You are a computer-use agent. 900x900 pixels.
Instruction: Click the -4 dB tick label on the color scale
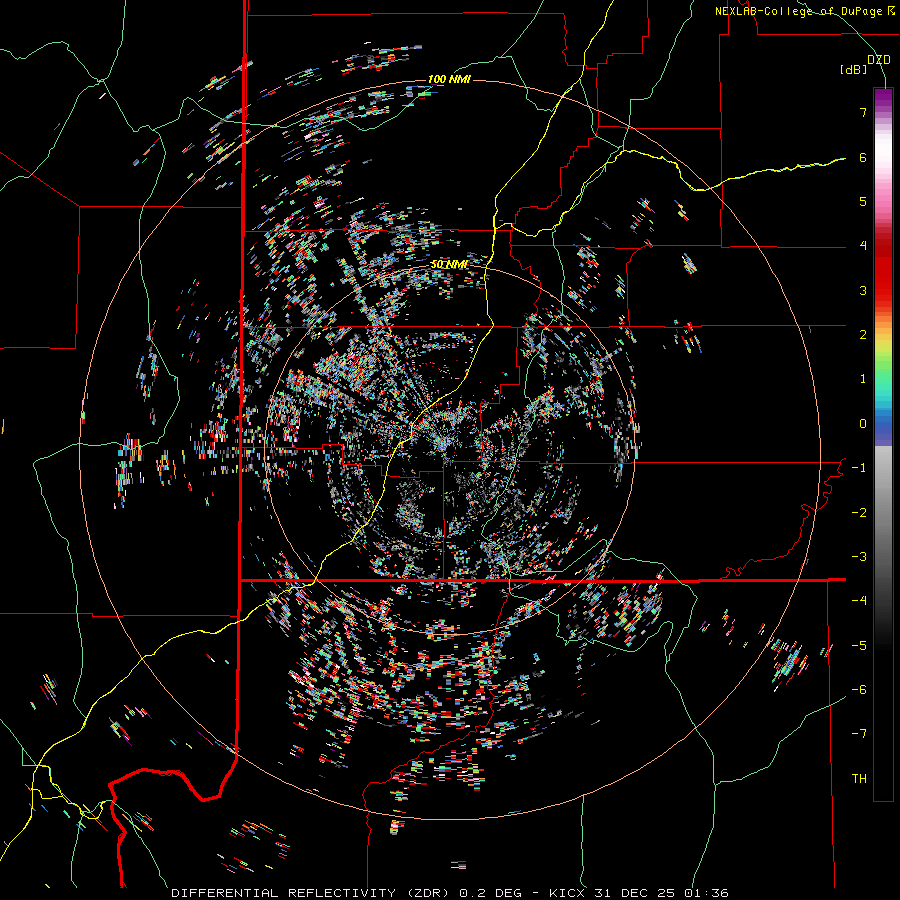tap(859, 601)
